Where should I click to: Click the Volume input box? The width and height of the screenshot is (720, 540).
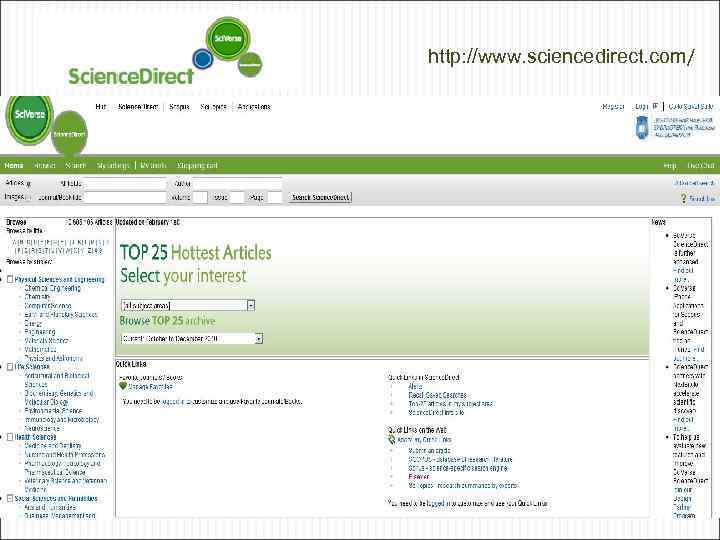point(200,197)
